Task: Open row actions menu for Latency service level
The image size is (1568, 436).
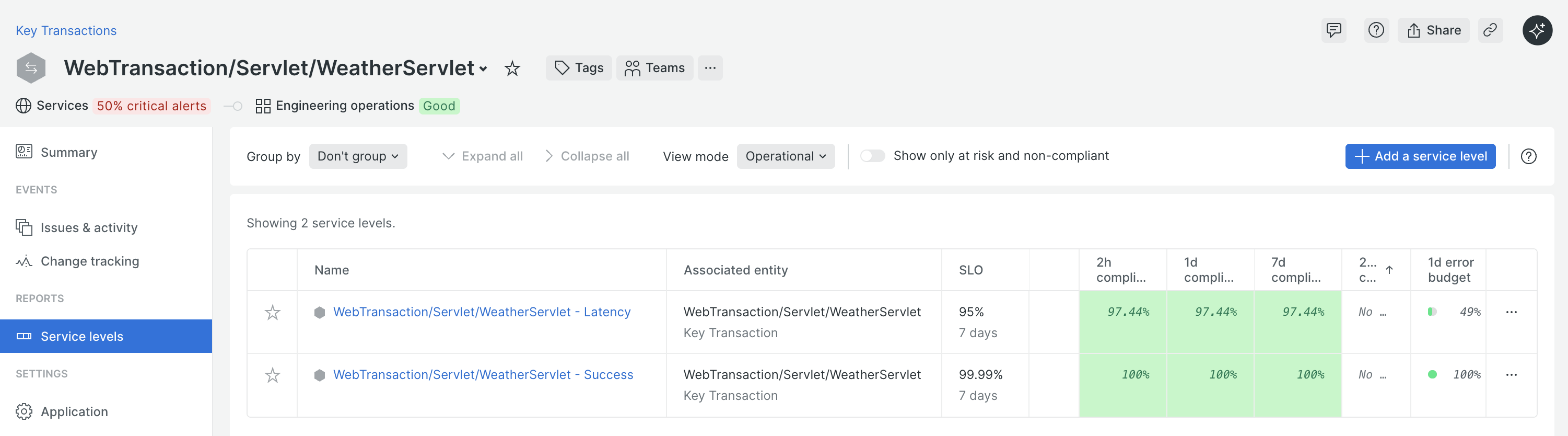Action: click(1511, 313)
